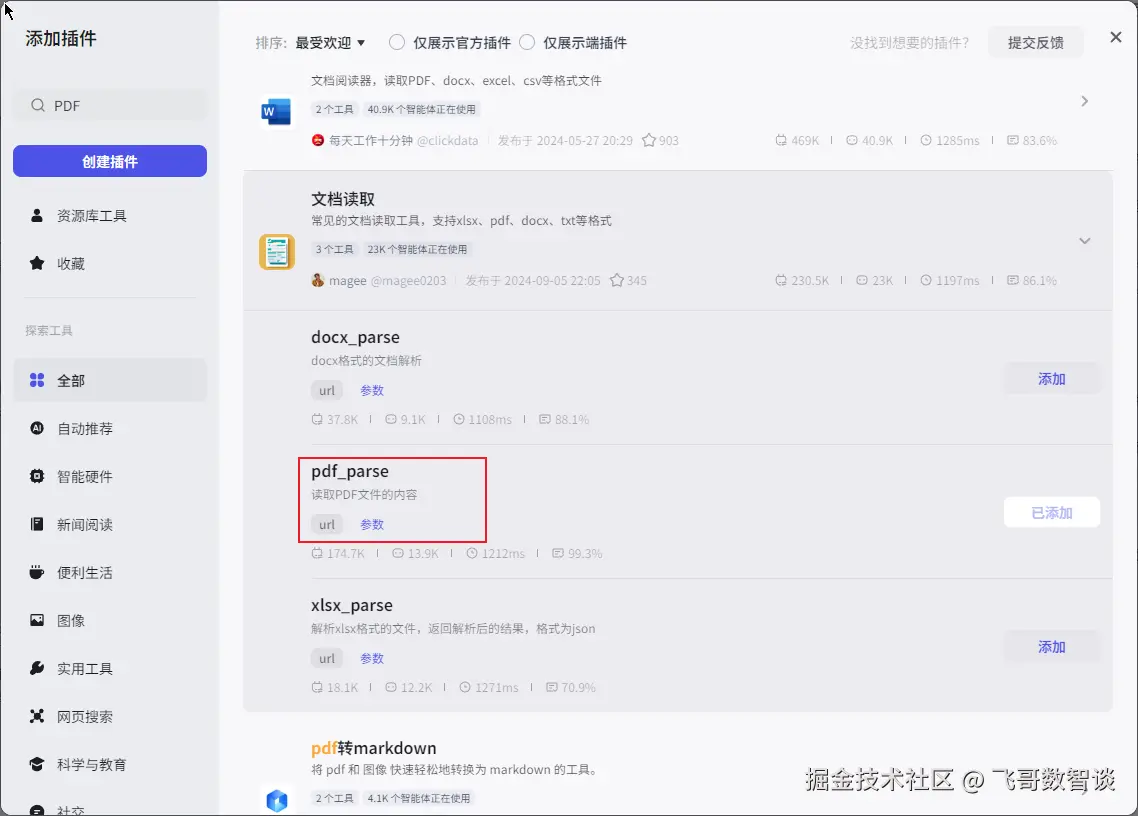Click the bot icon beside 13.9K

click(398, 553)
